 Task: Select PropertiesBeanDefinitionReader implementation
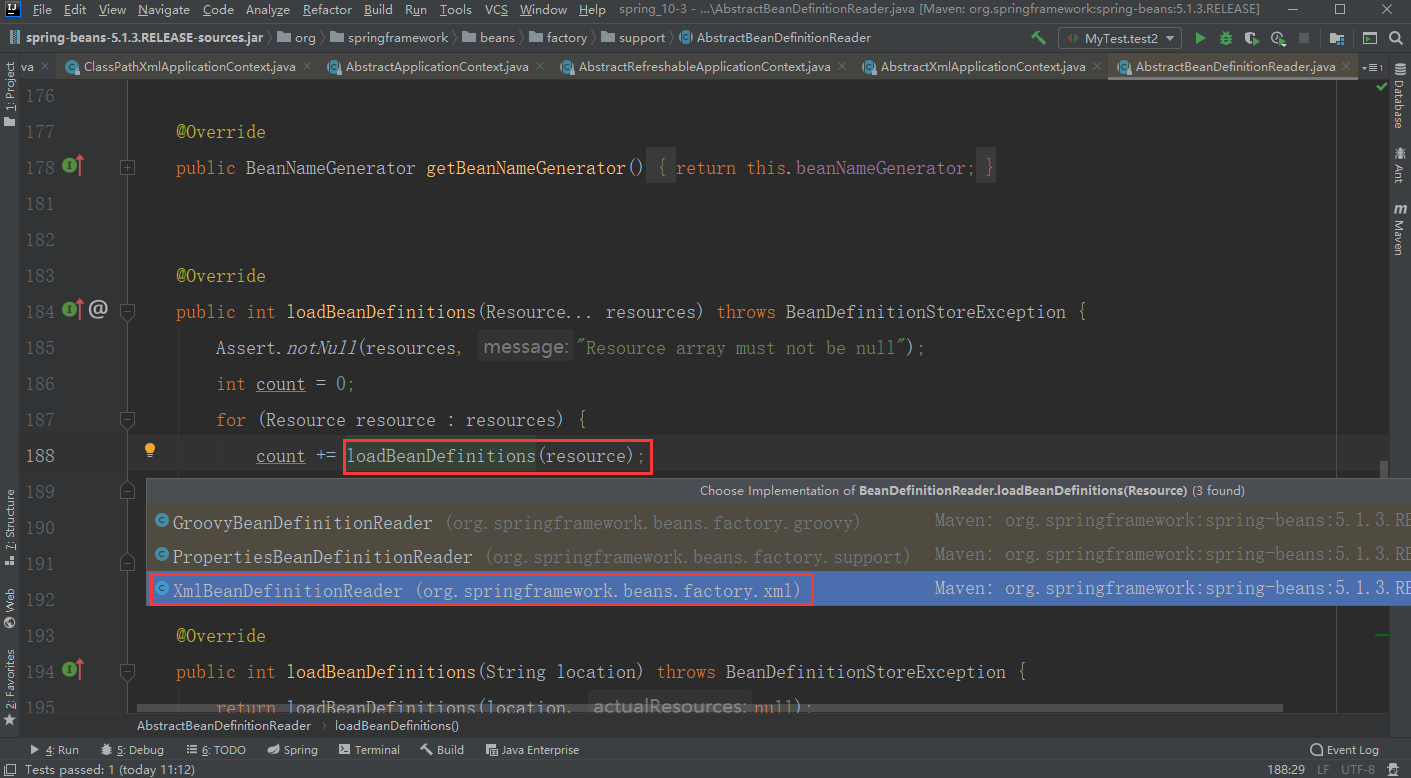tap(779, 556)
